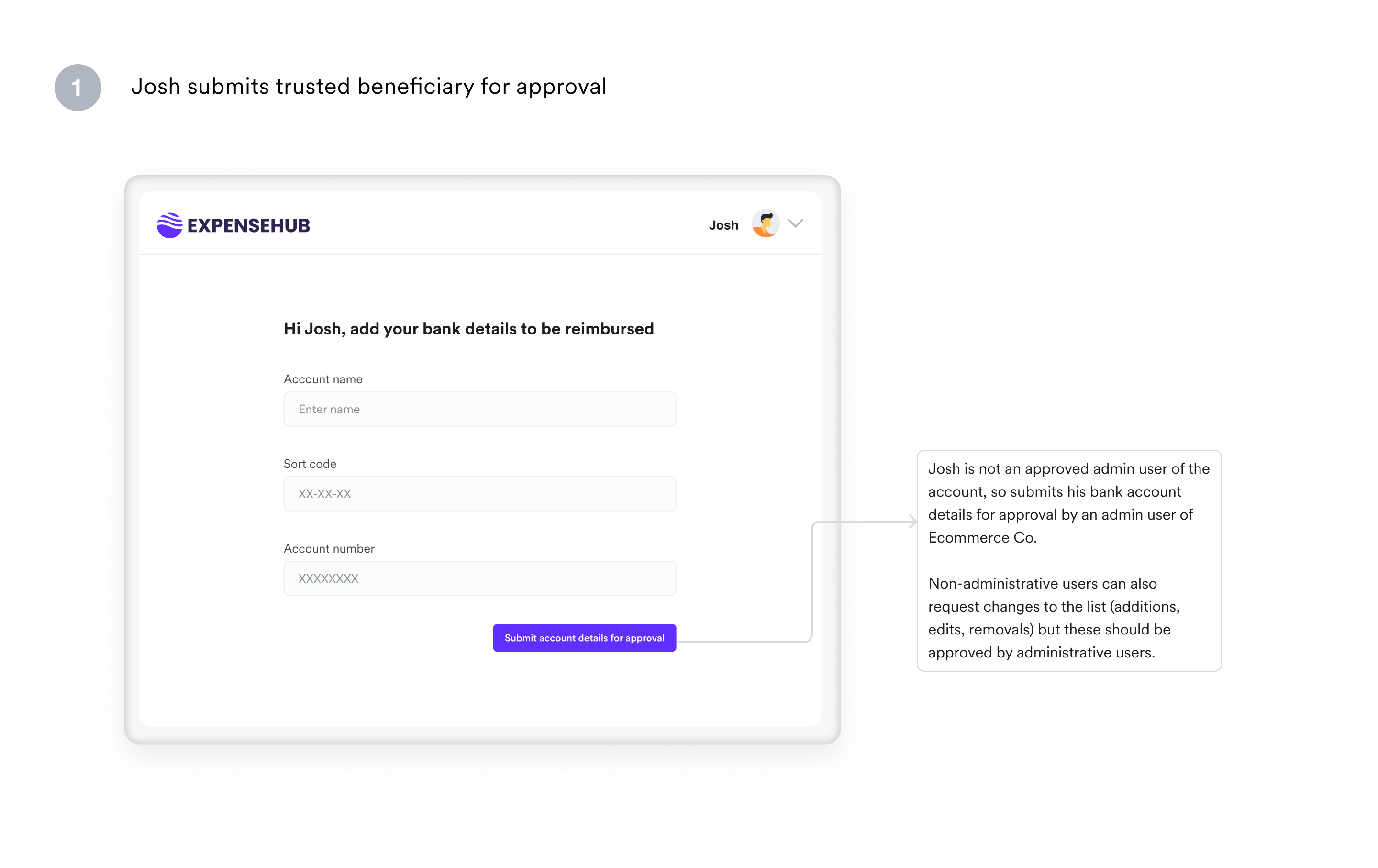Click the EXPENSEHUB wordmark text
Image resolution: width=1378 pixels, height=868 pixels.
tap(248, 226)
